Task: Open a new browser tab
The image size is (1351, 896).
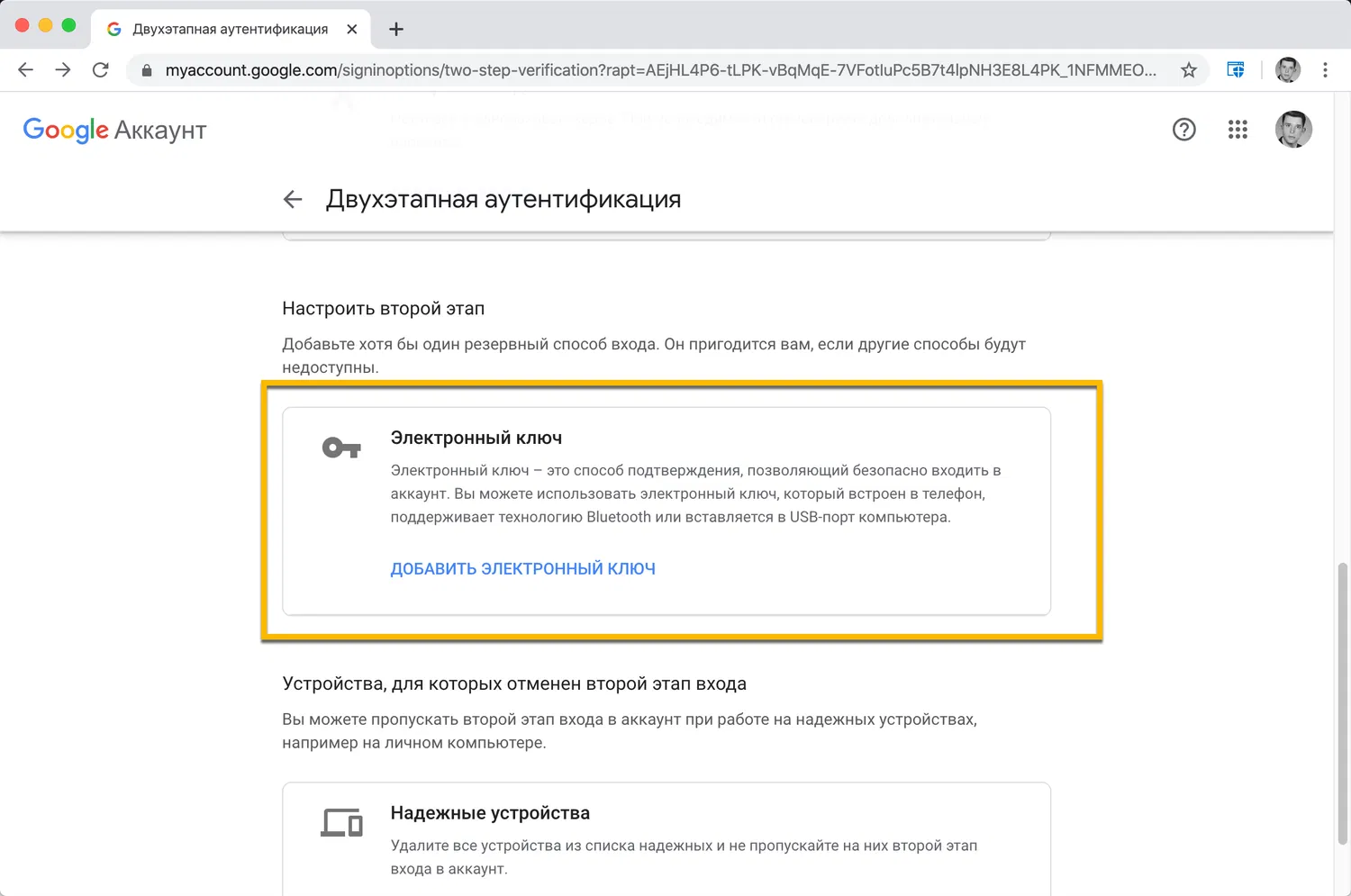Action: [396, 29]
